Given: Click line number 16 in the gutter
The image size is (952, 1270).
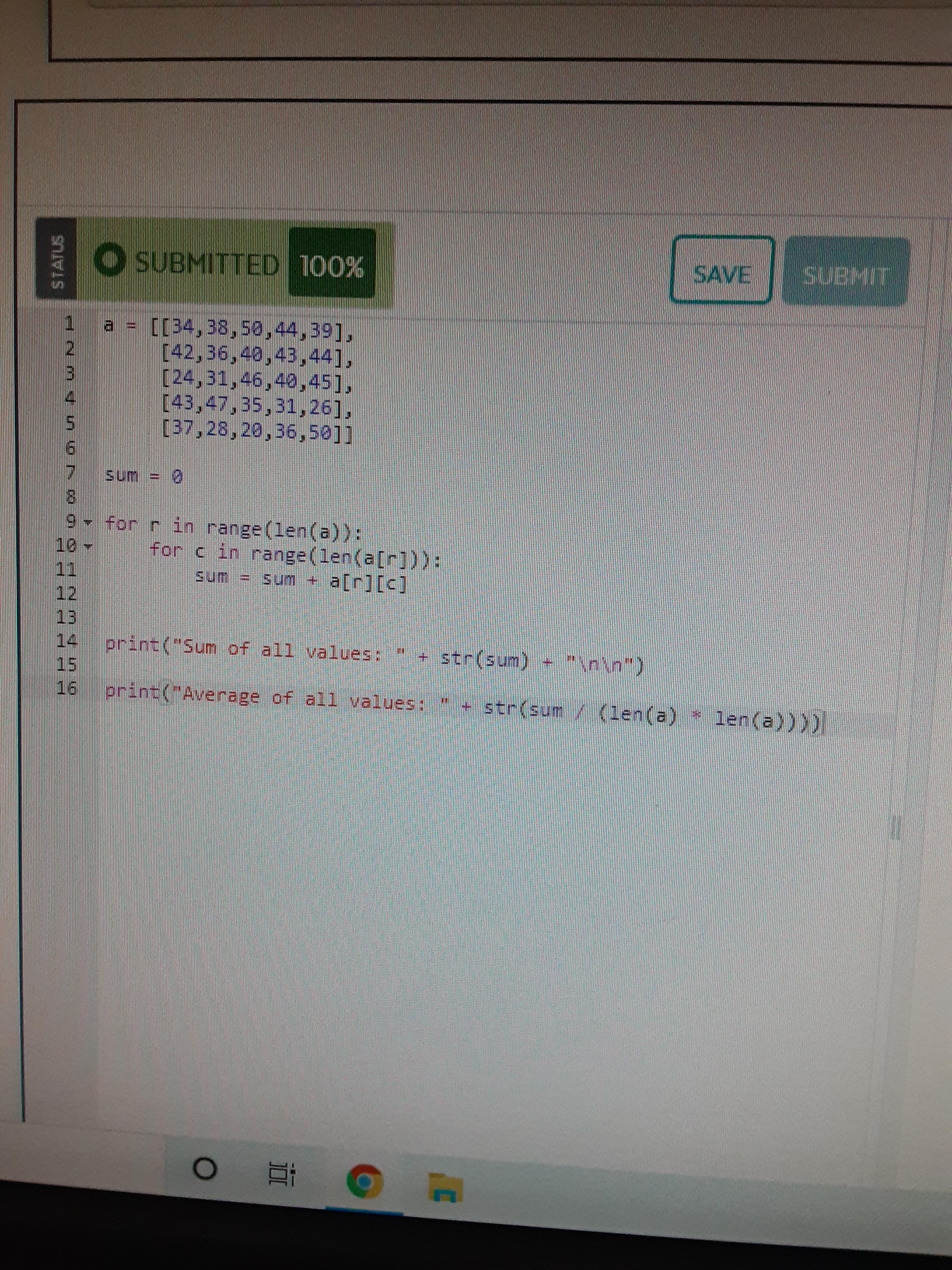Looking at the screenshot, I should [x=66, y=688].
